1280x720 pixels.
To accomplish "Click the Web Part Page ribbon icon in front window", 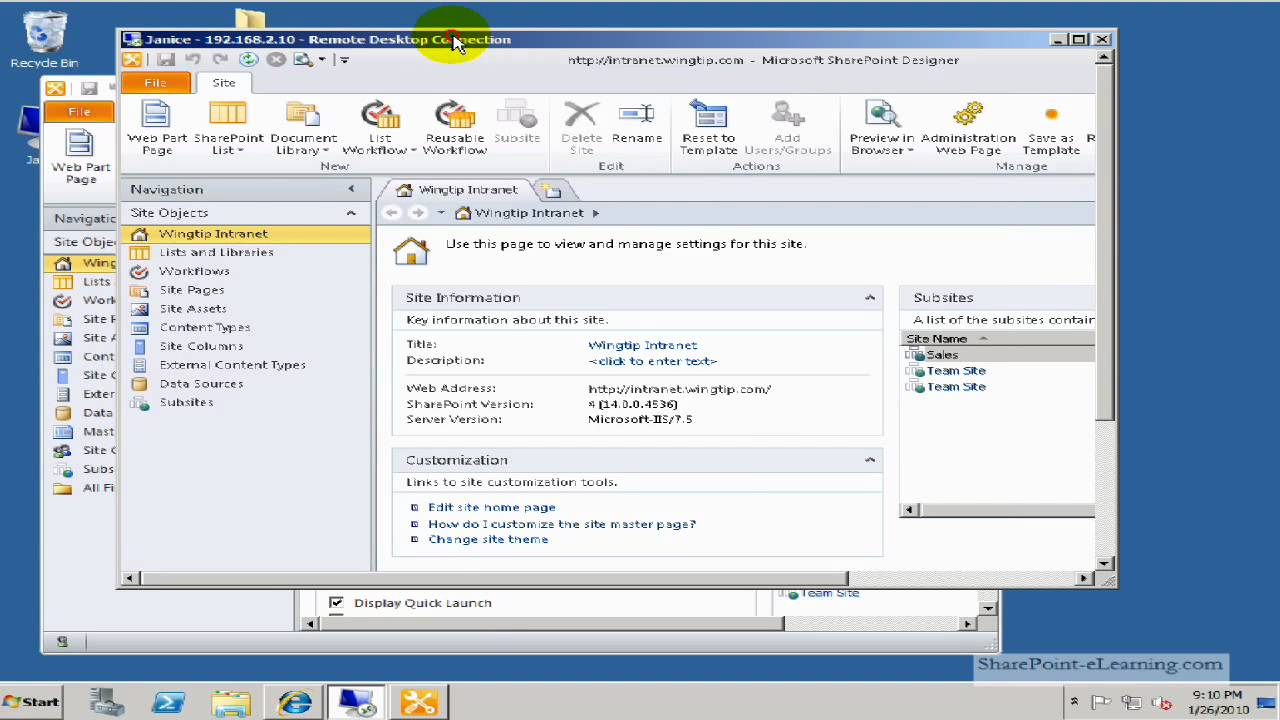I will click(157, 128).
